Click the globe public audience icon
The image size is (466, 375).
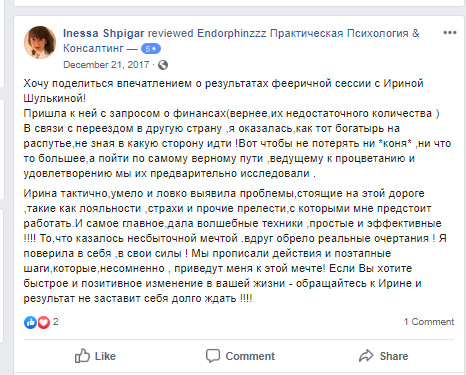point(163,65)
